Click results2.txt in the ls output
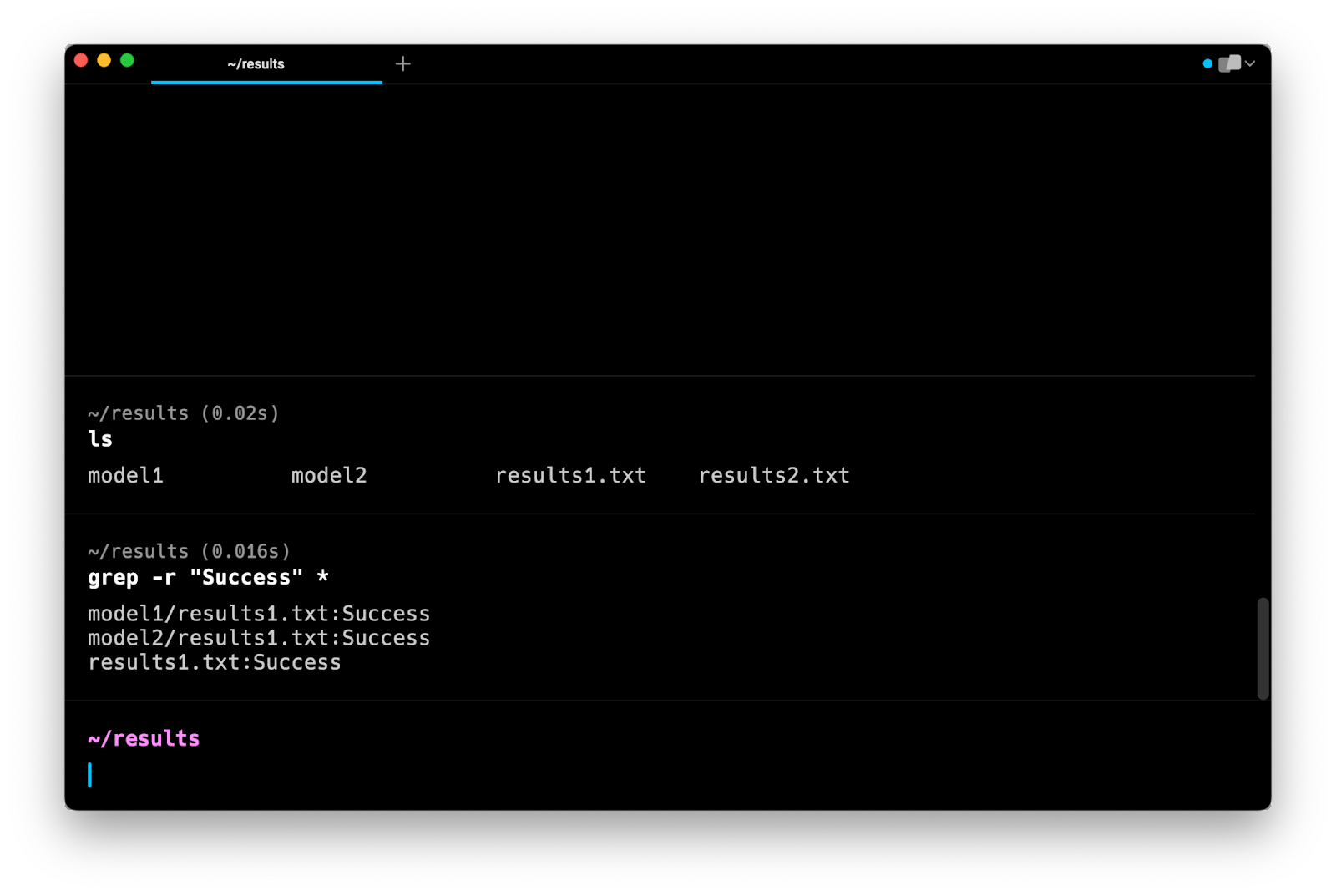Viewport: 1336px width, 896px height. (x=774, y=476)
